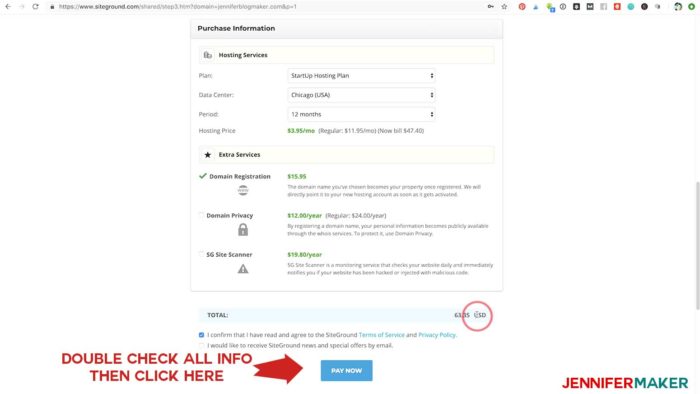Check the Domain Privacy option
The image size is (700, 394).
point(201,216)
